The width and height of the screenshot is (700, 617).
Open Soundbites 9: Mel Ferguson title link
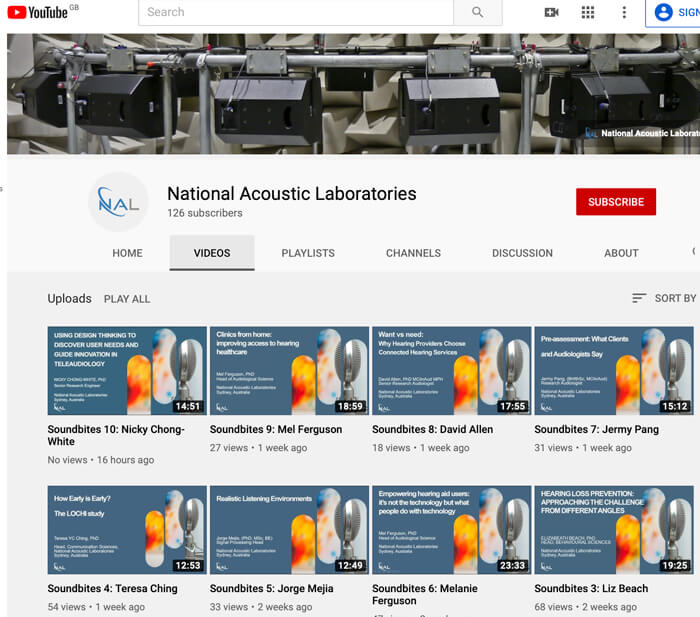point(276,430)
